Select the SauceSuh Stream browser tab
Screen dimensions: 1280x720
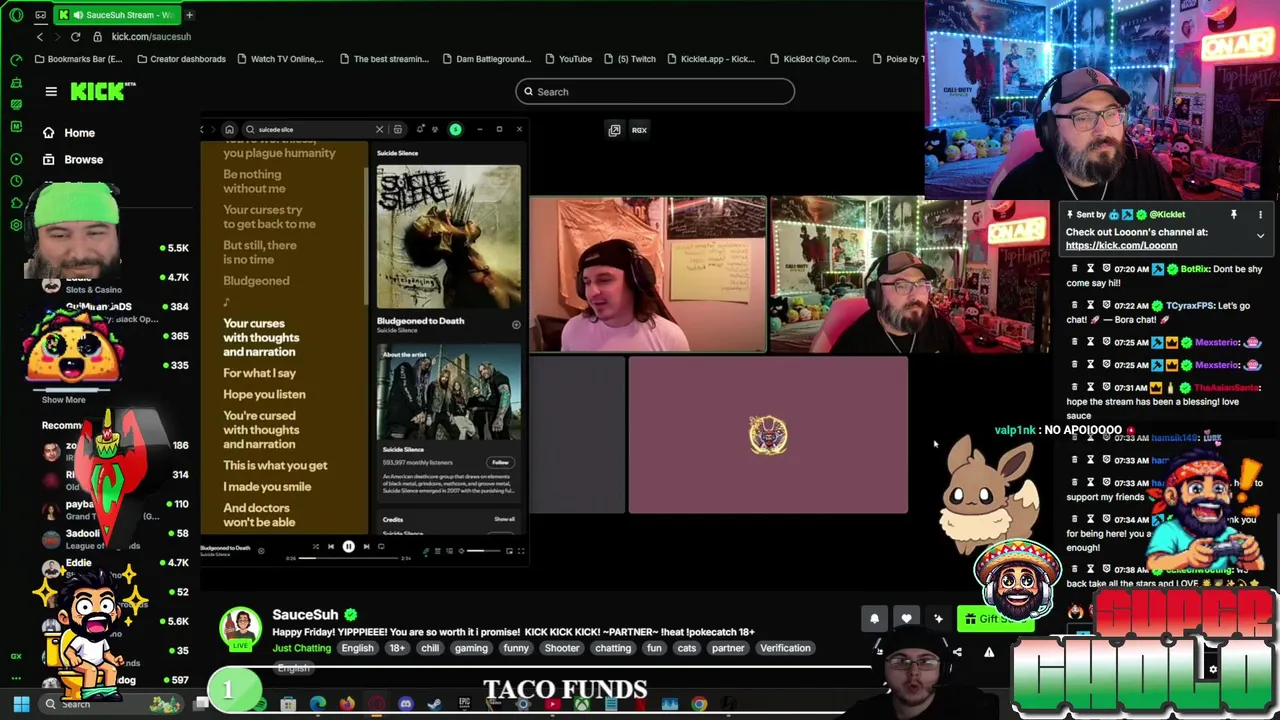pyautogui.click(x=115, y=15)
